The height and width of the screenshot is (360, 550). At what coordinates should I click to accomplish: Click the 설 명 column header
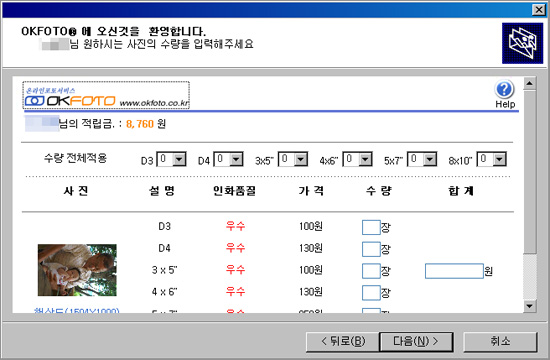(162, 191)
